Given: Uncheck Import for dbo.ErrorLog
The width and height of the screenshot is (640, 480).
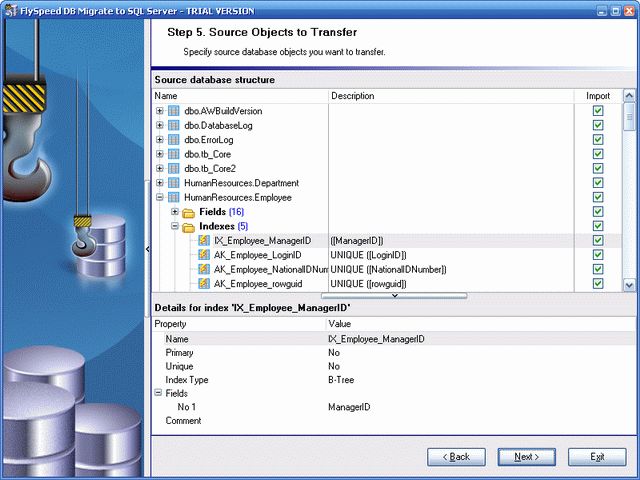Looking at the screenshot, I should point(598,140).
